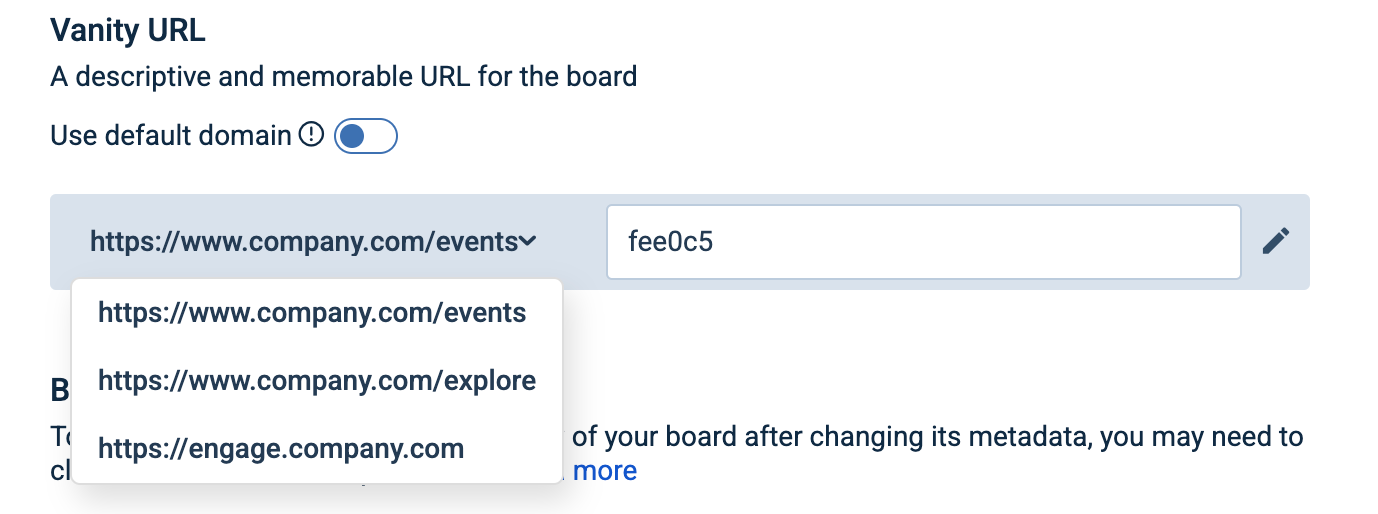Click the "Vanity URL" section heading
The height and width of the screenshot is (514, 1378).
127,30
